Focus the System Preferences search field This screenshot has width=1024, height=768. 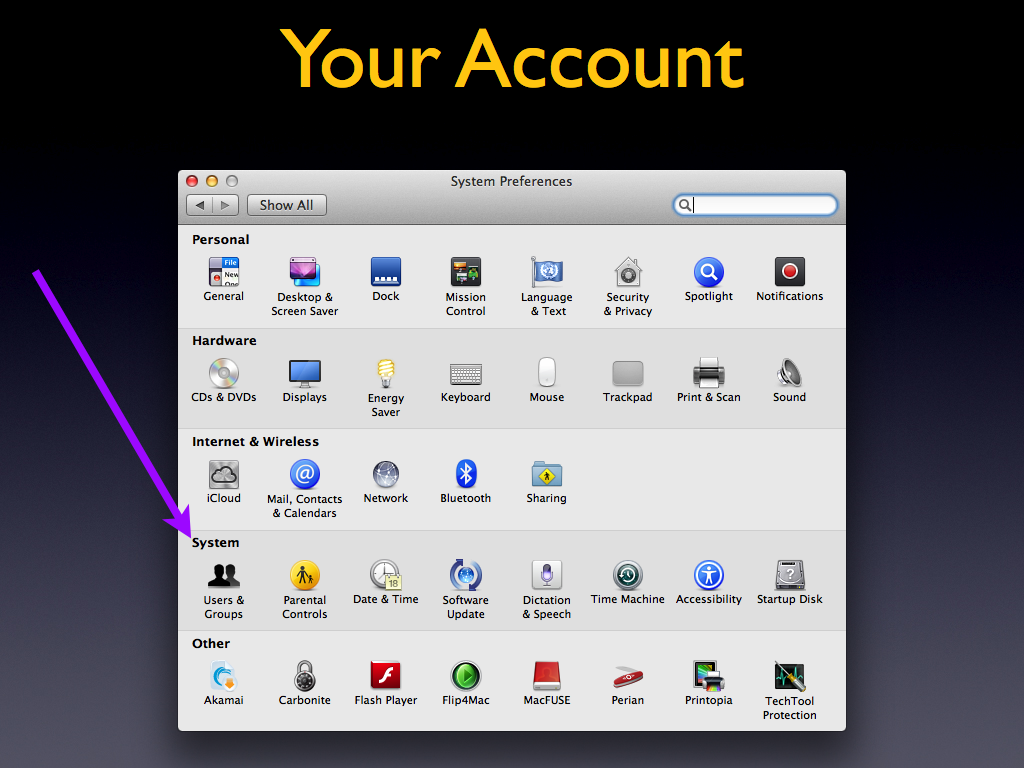[x=755, y=205]
